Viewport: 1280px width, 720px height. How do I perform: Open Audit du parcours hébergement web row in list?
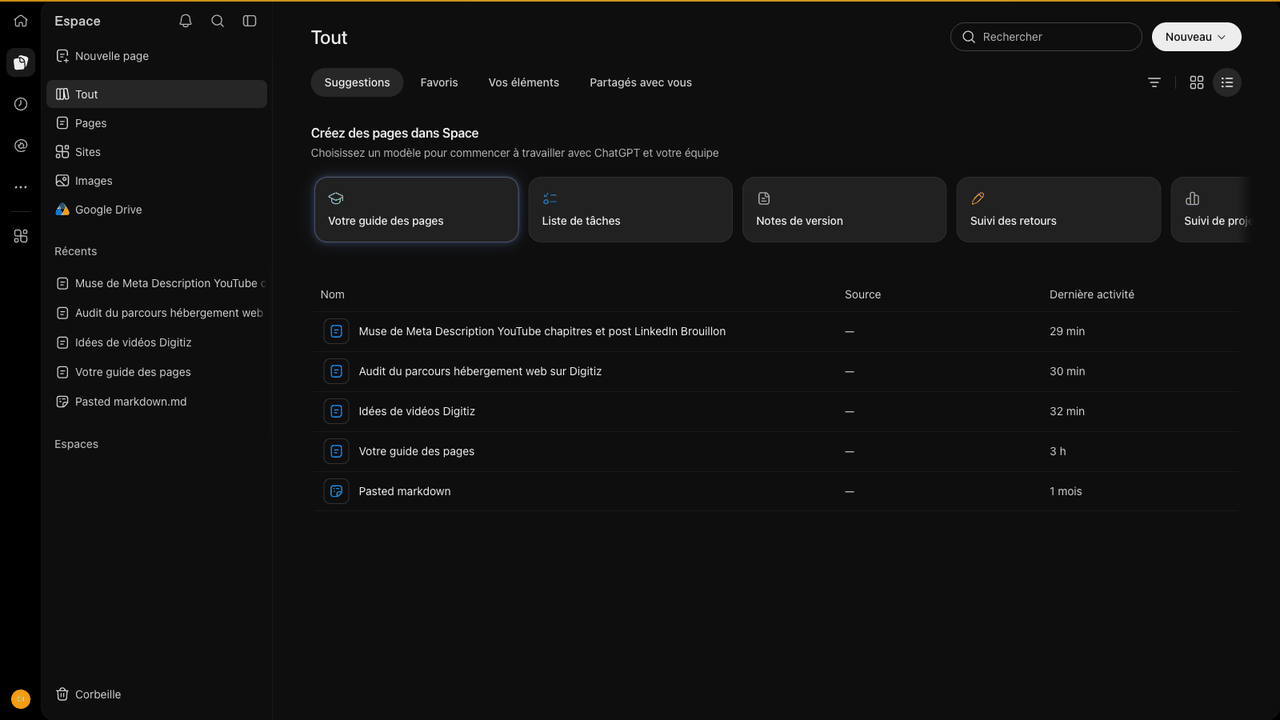[776, 371]
